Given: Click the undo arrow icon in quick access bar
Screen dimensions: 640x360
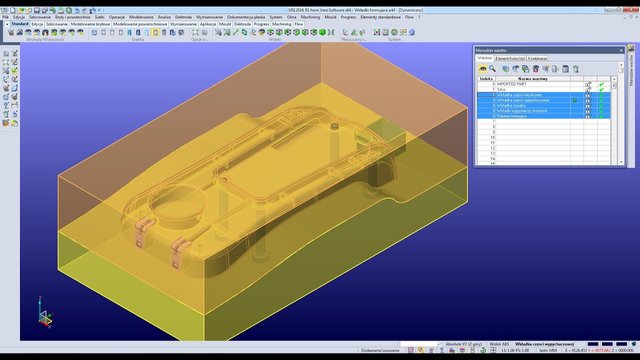Looking at the screenshot, I should pyautogui.click(x=77, y=10).
